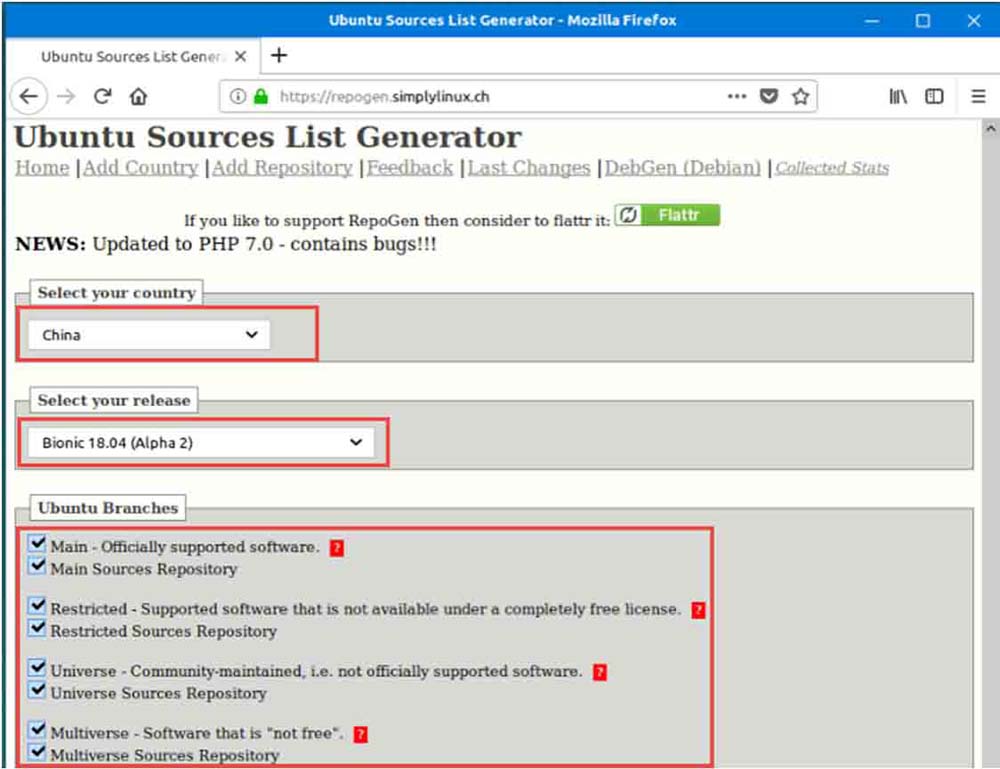Click the NEWS: Updated to PHP 7.0 text
Viewport: 1000px width, 769px height.
point(226,244)
